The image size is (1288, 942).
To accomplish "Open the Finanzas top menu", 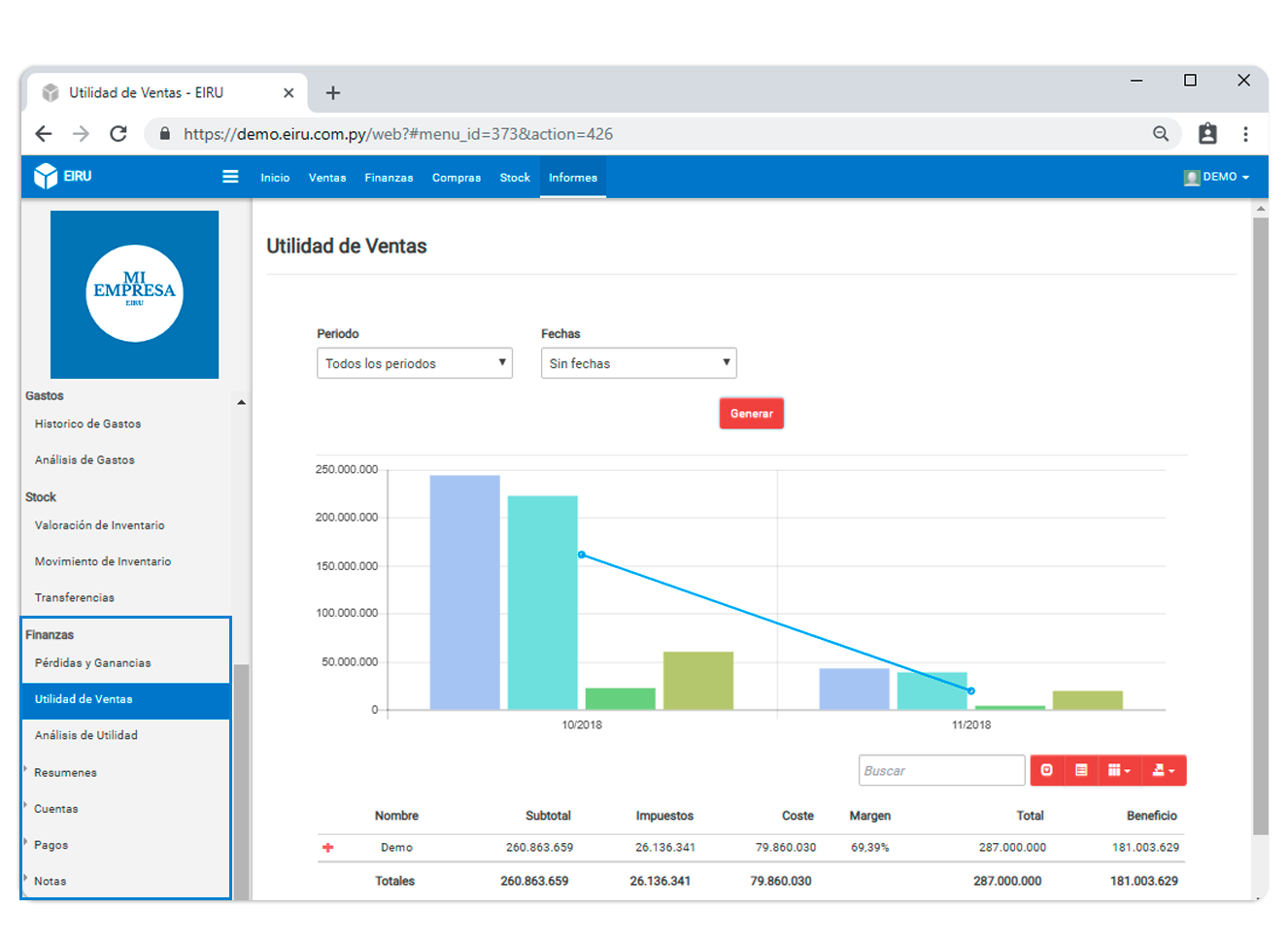I will (x=389, y=178).
